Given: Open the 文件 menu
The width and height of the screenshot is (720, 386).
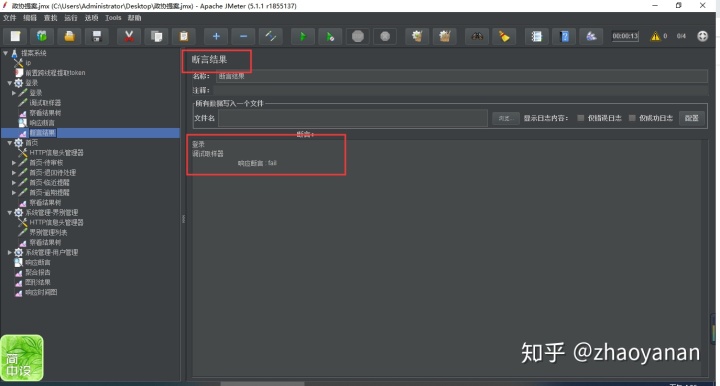Looking at the screenshot, I should (x=10, y=18).
